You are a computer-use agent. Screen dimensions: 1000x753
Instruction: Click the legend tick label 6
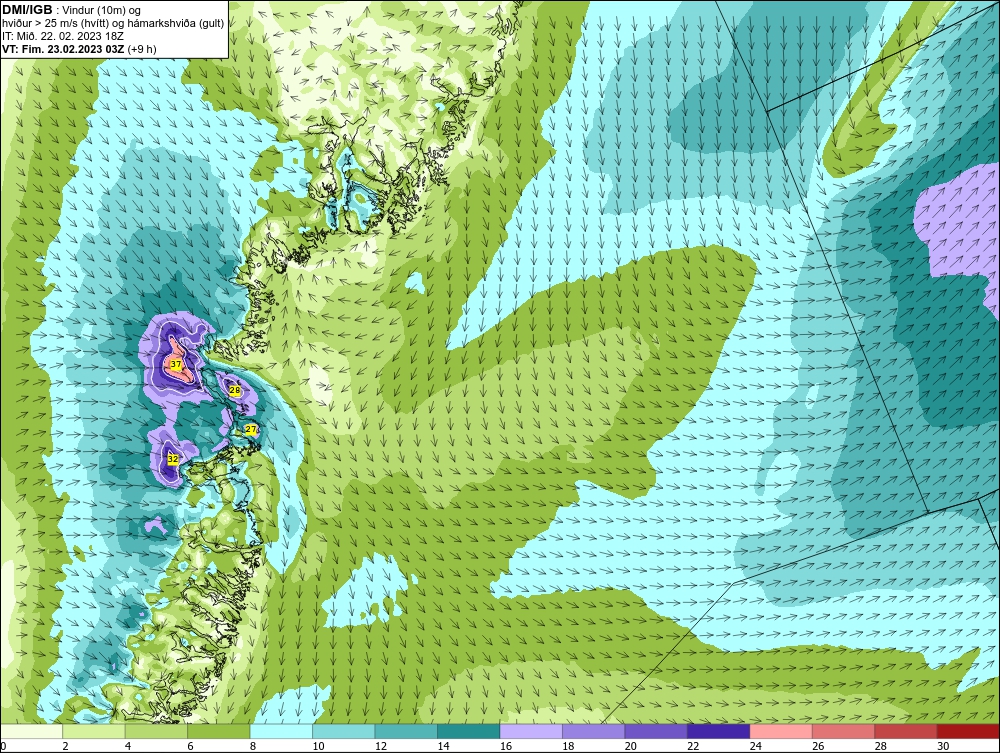[x=190, y=746]
